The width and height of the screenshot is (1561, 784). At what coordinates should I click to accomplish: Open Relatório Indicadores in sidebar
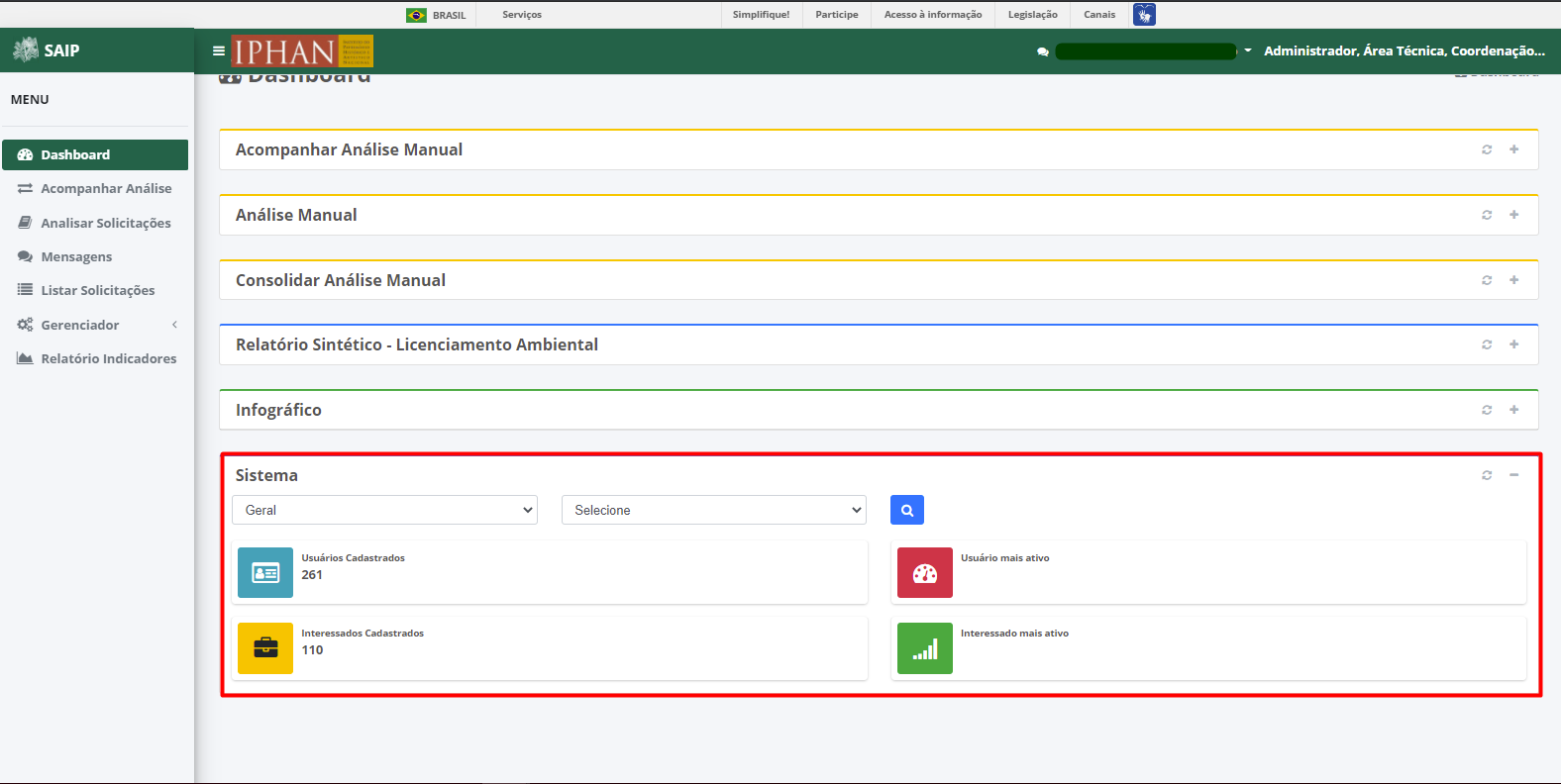95,358
